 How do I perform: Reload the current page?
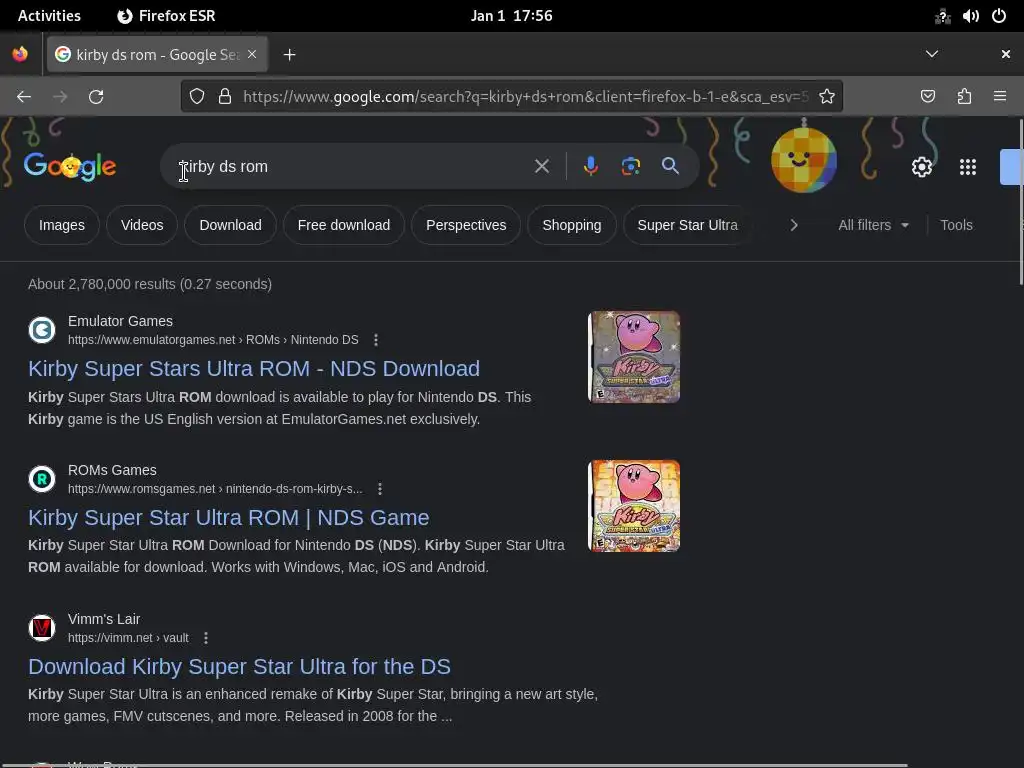tap(96, 97)
